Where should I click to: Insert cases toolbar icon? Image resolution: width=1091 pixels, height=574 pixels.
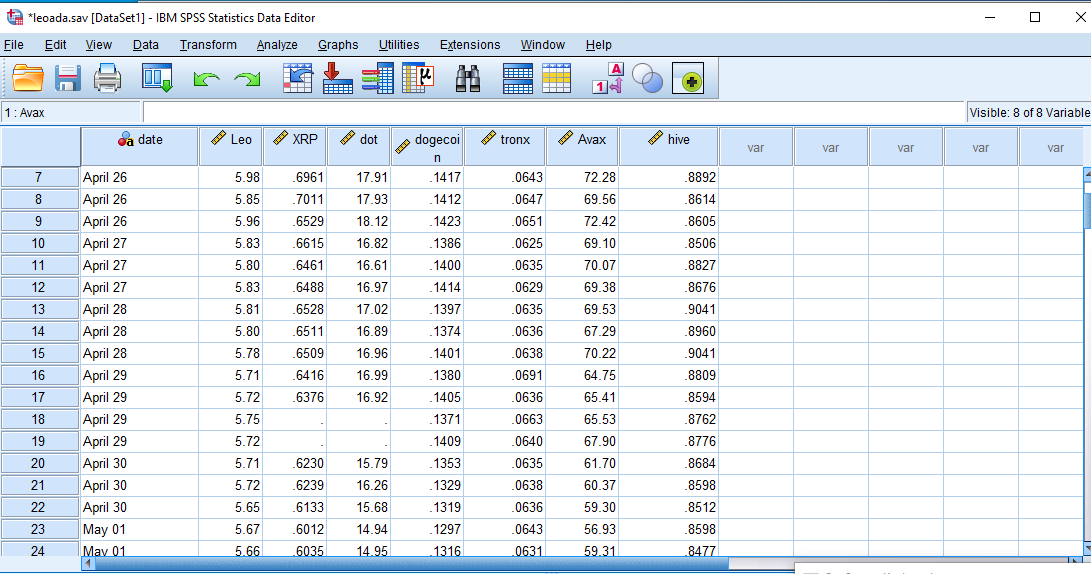518,78
